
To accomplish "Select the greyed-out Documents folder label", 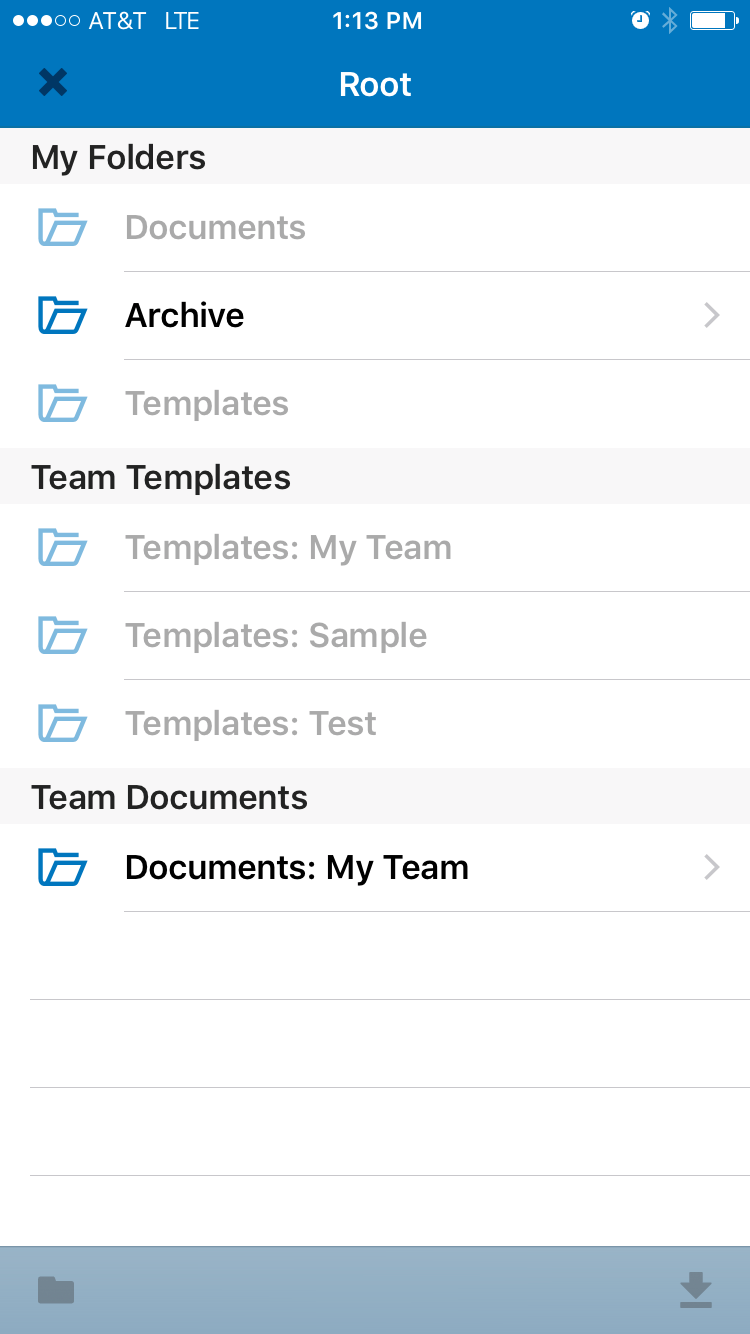I will click(x=215, y=228).
